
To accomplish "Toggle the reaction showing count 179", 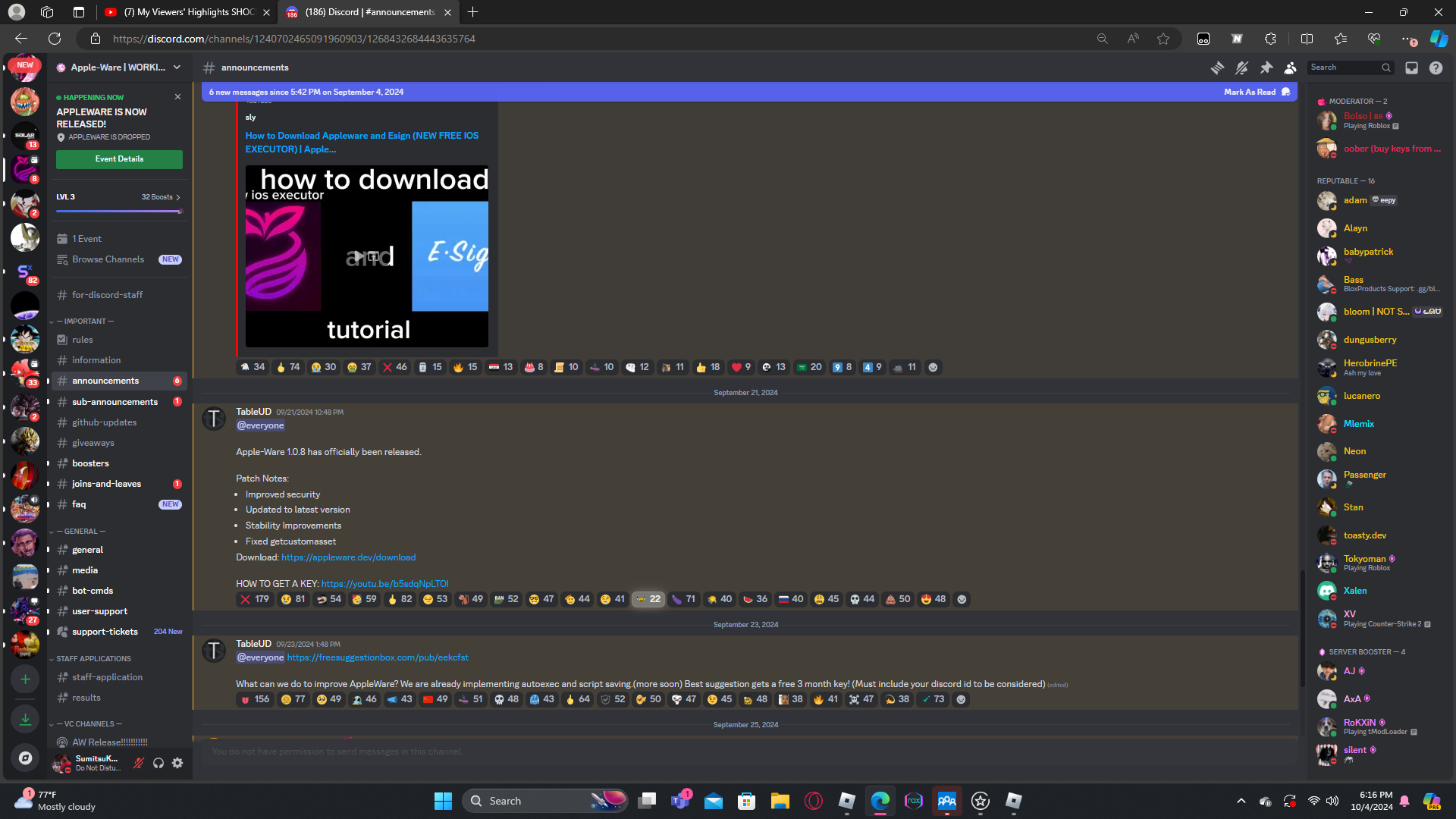I will coord(255,599).
